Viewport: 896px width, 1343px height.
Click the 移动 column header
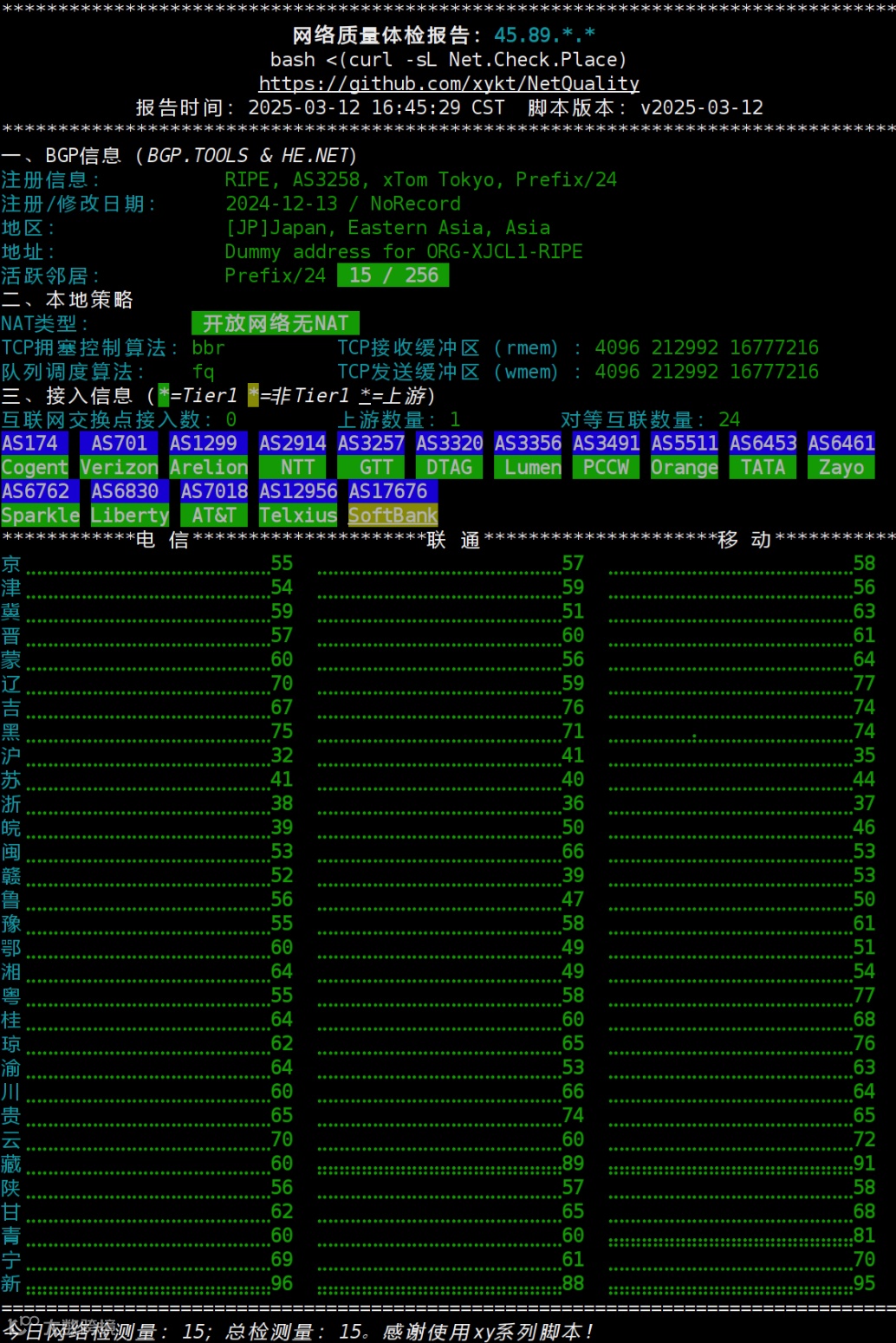pyautogui.click(x=744, y=540)
